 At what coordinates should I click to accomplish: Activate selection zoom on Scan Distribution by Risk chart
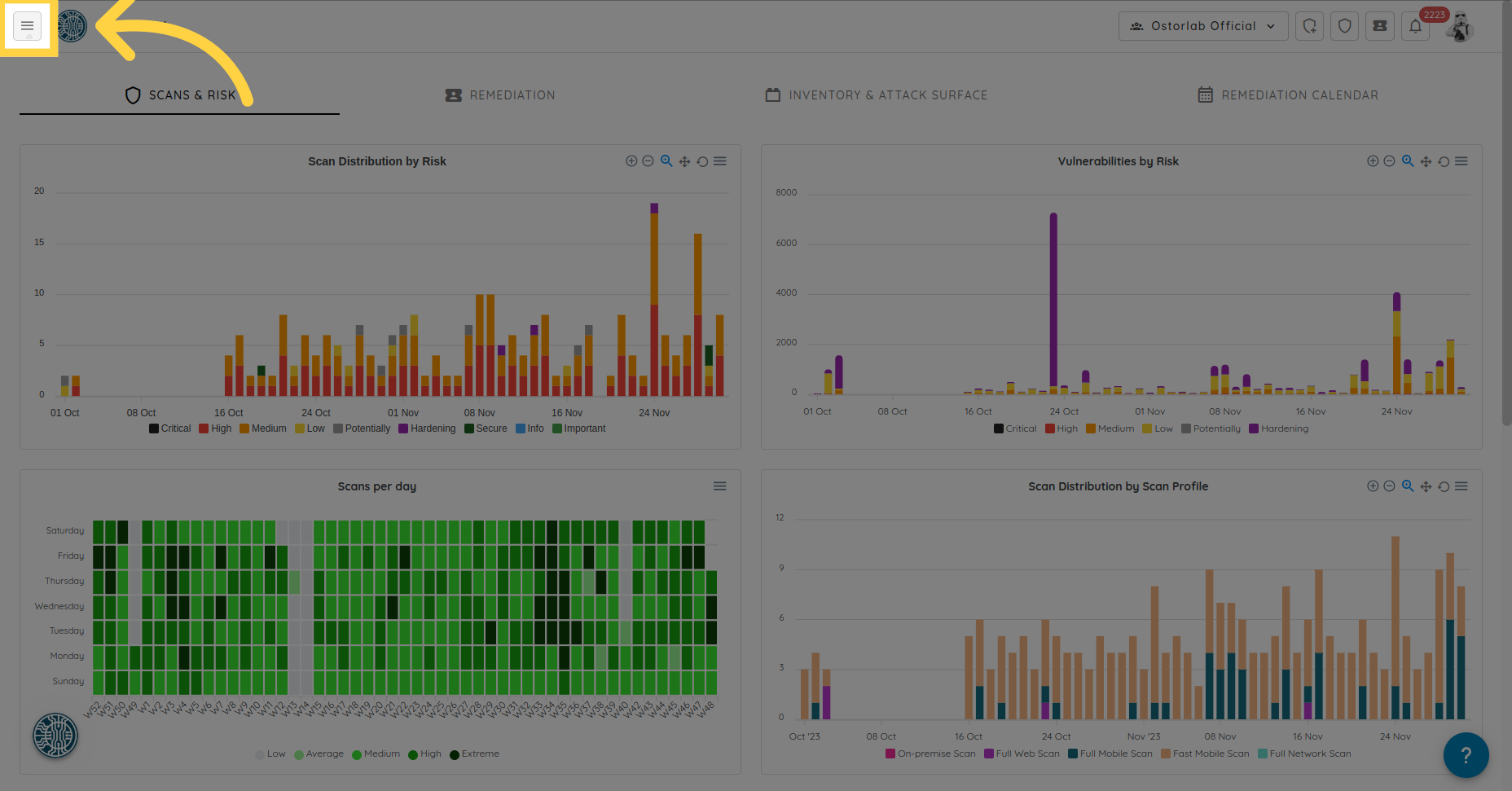pos(666,161)
